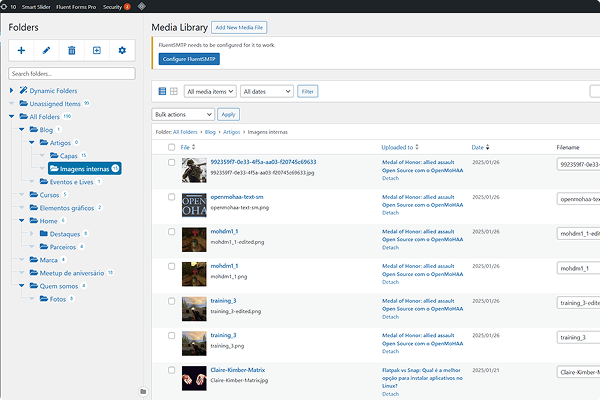Click the add subfolder boxed-plus icon
Image resolution: width=600 pixels, height=400 pixels.
97,50
